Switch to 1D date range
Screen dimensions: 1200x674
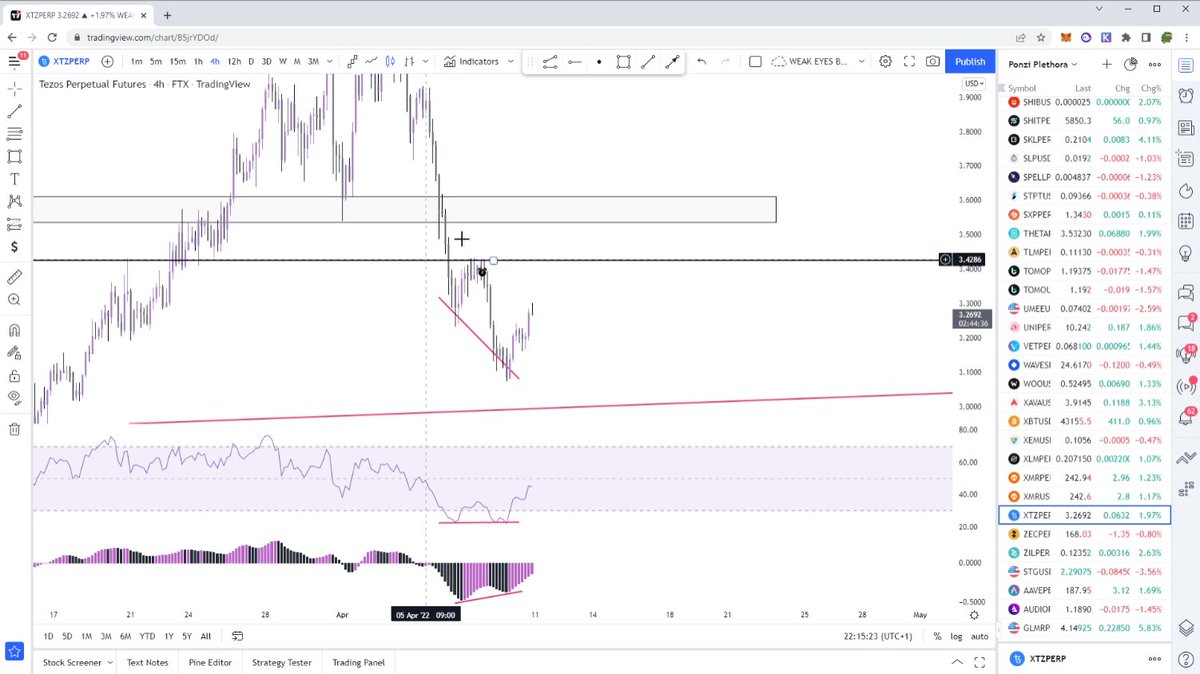pos(49,636)
